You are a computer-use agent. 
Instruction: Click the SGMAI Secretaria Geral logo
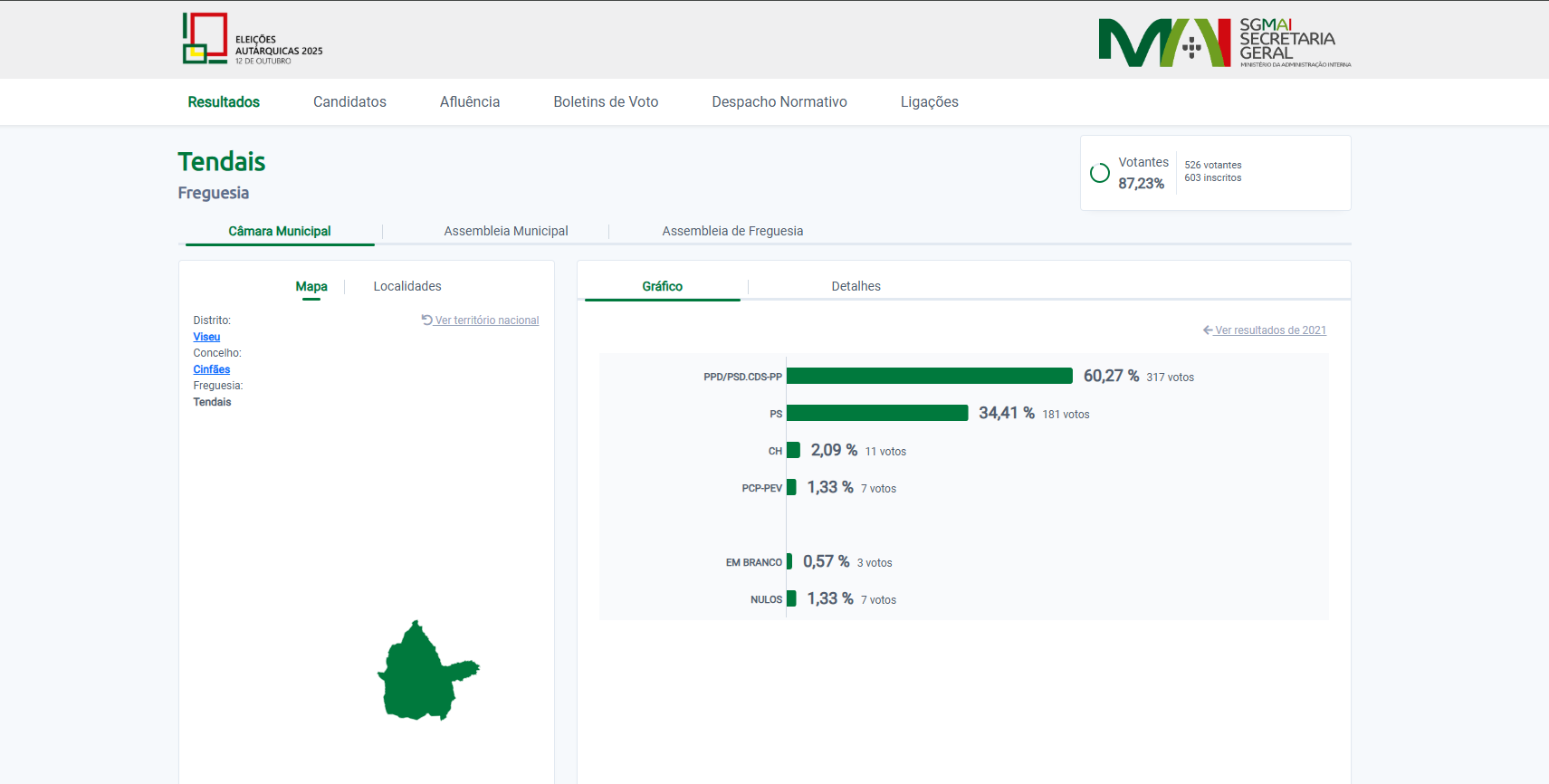click(x=1224, y=43)
